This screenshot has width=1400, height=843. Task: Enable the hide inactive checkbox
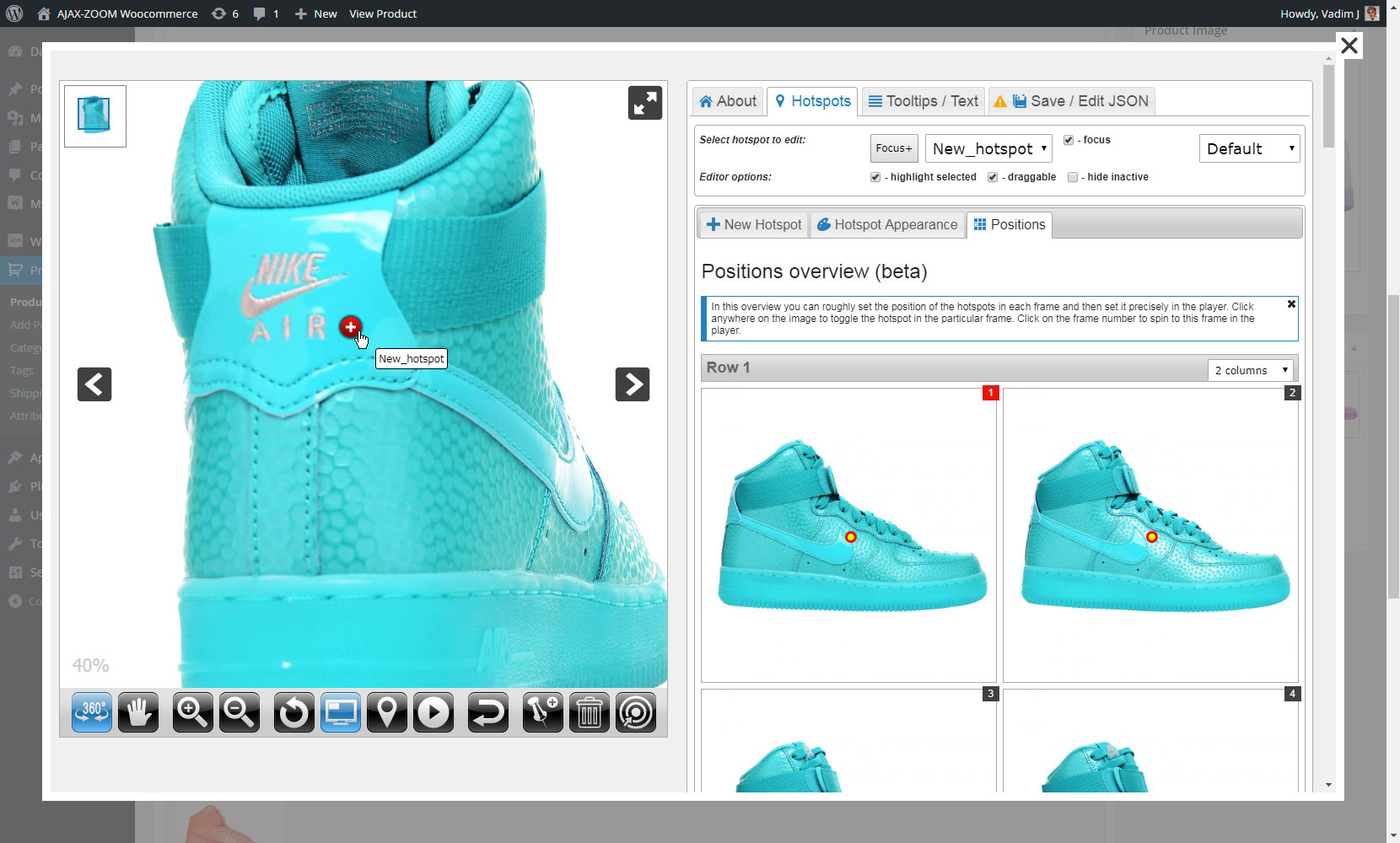1073,177
